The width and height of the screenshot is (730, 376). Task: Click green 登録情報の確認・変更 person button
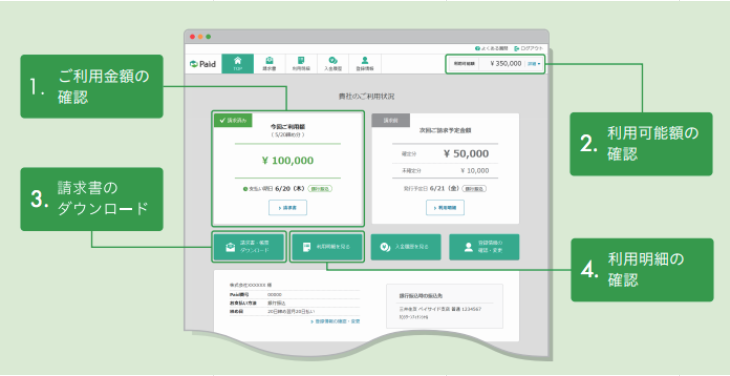coord(484,247)
